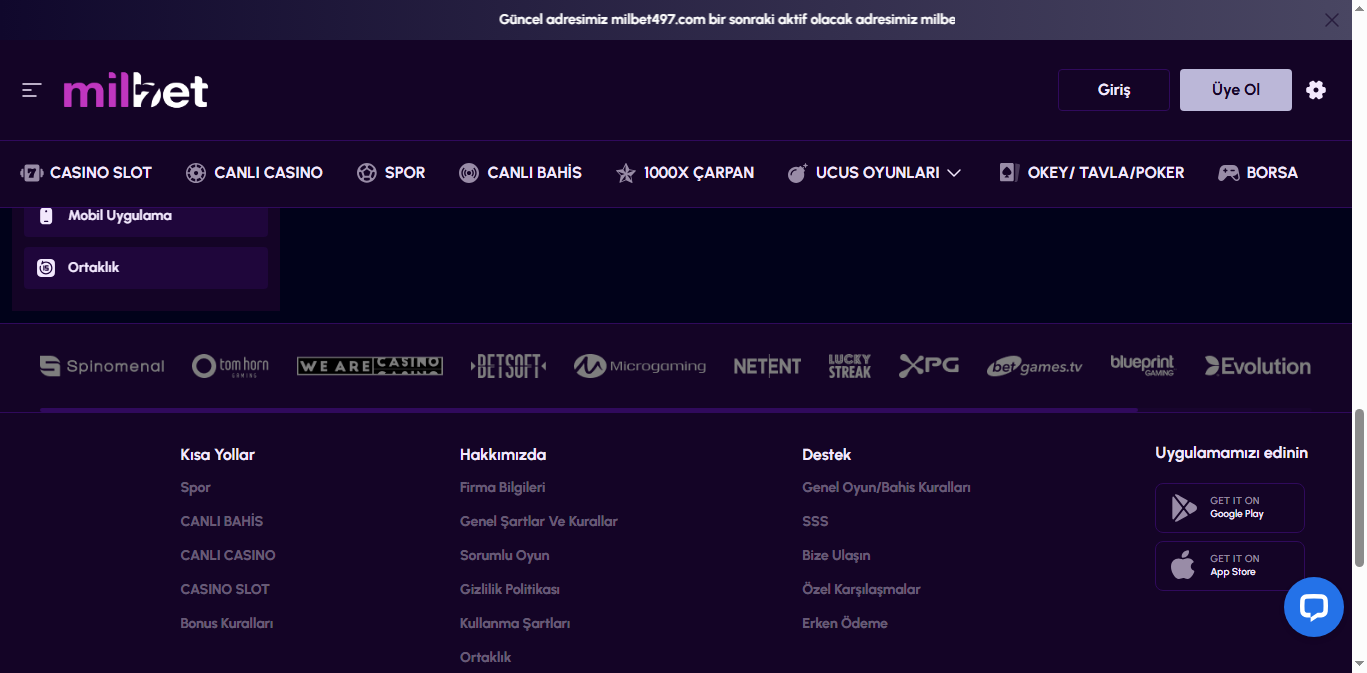Open the Gizlilik Politikası link
The height and width of the screenshot is (673, 1367).
coord(510,590)
